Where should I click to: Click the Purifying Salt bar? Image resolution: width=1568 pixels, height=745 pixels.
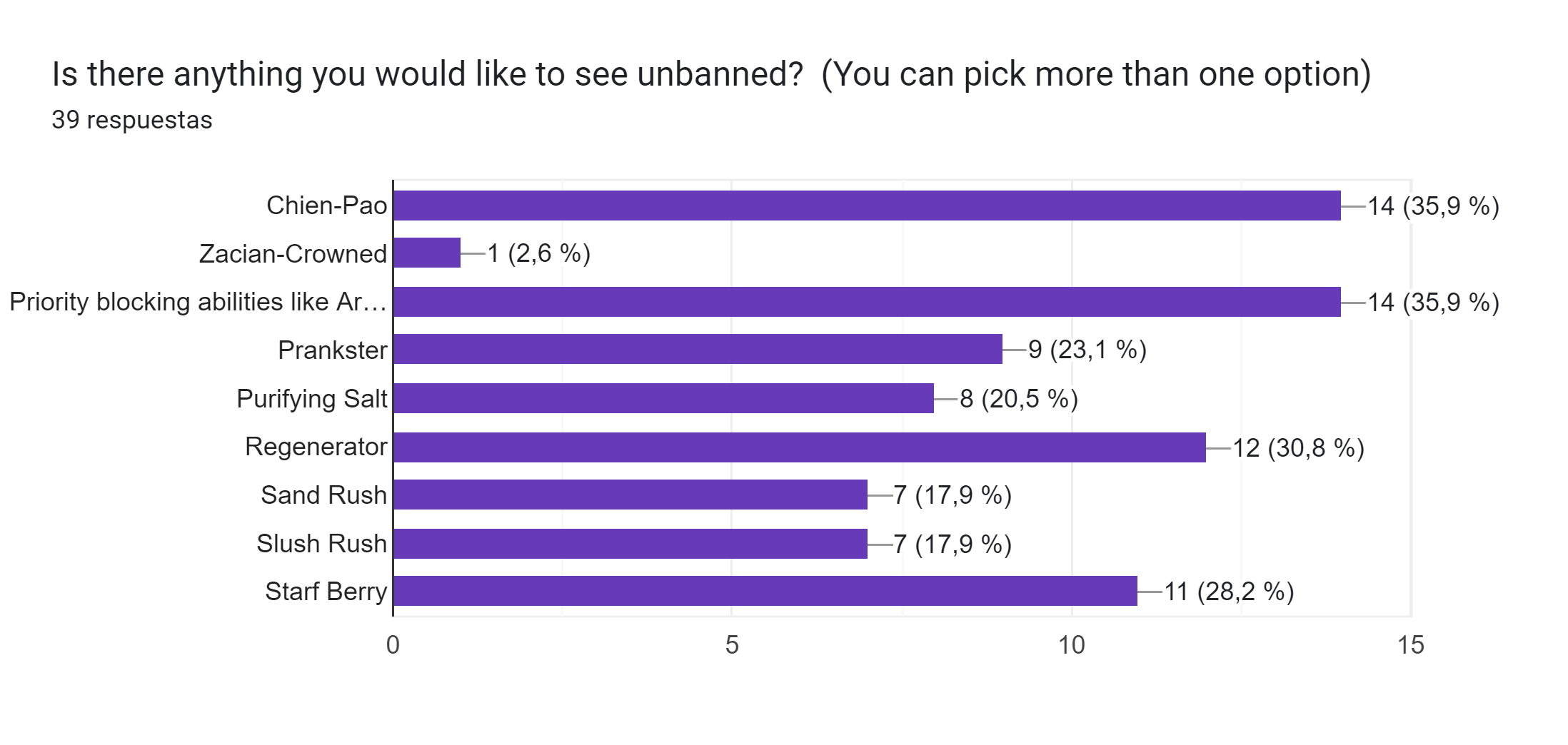663,398
